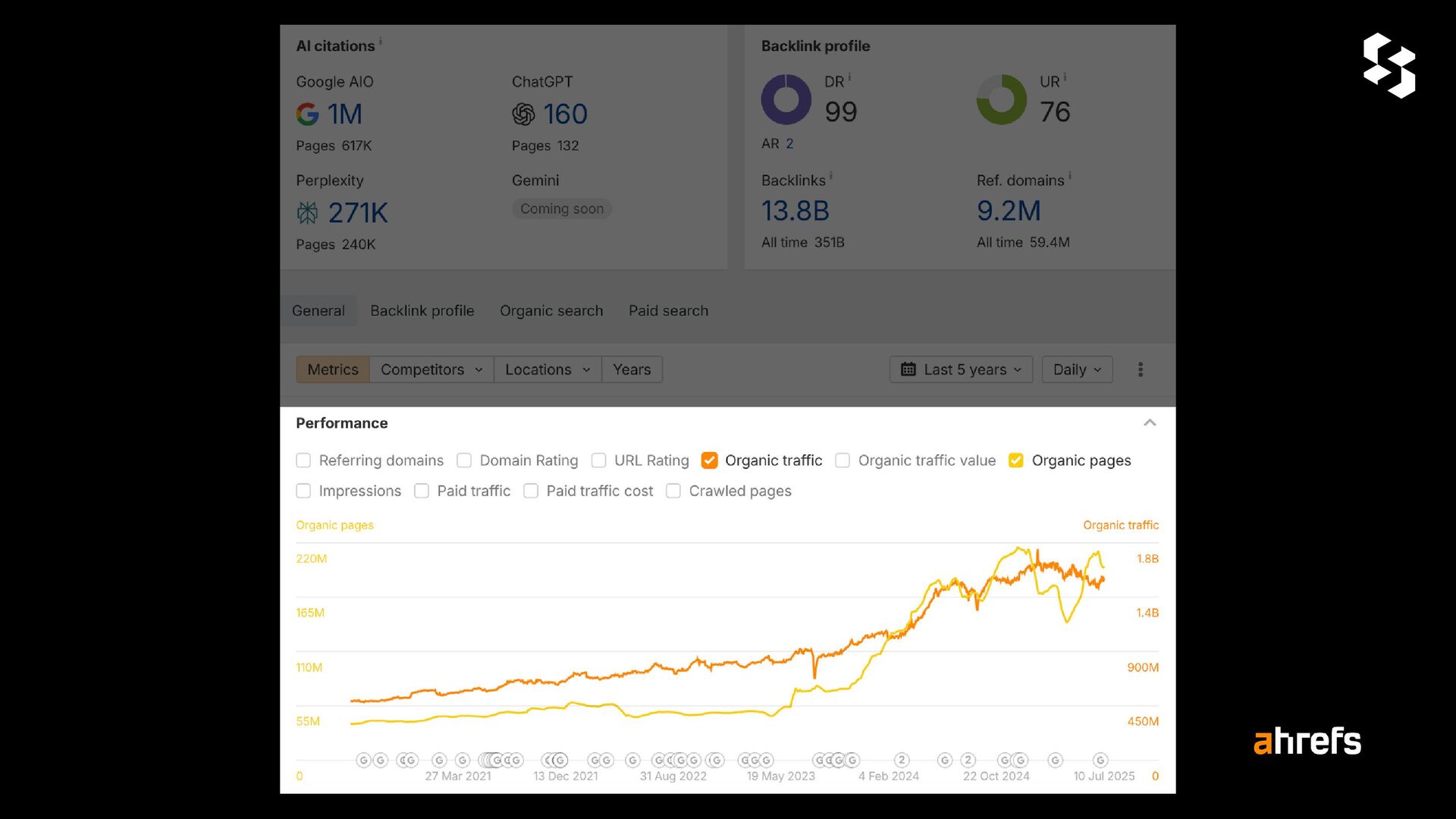Screen dimensions: 1456x819
Task: Enable the Crawled pages checkbox
Action: [673, 491]
